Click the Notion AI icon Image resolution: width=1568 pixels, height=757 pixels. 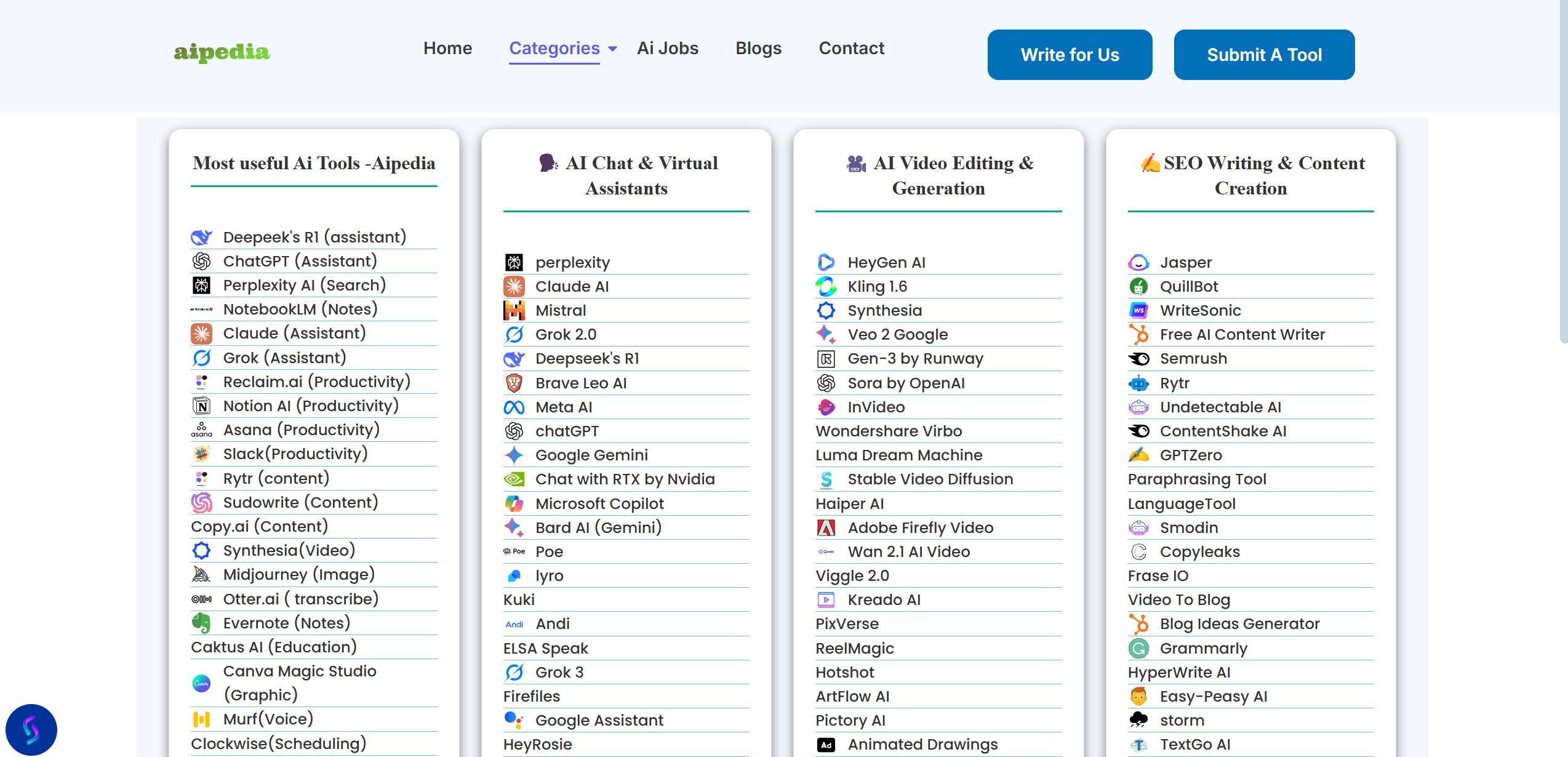pyautogui.click(x=201, y=406)
